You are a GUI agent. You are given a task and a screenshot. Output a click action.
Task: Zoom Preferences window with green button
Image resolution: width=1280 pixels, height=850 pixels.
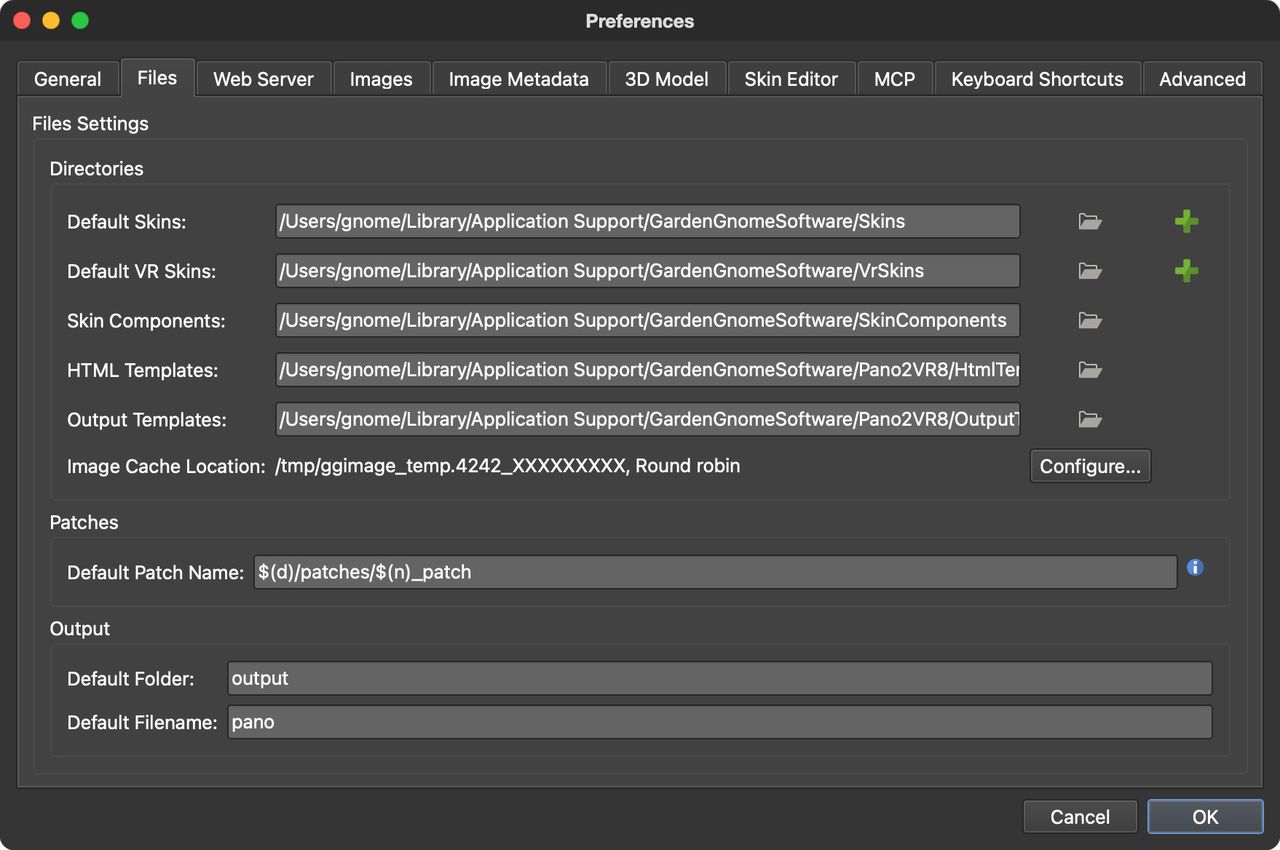coord(80,21)
